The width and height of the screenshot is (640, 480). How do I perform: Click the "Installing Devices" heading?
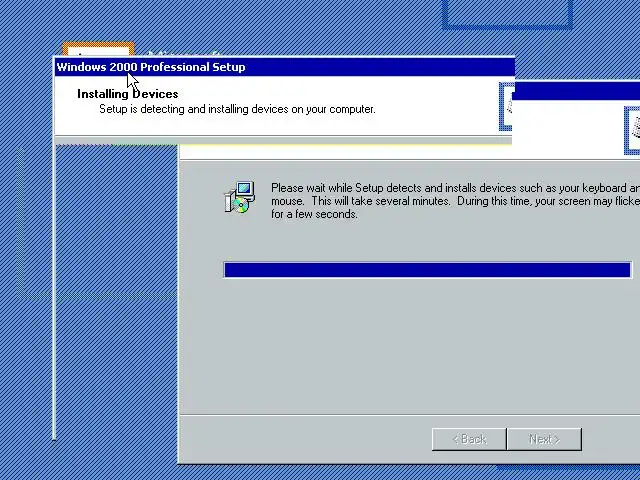(128, 94)
